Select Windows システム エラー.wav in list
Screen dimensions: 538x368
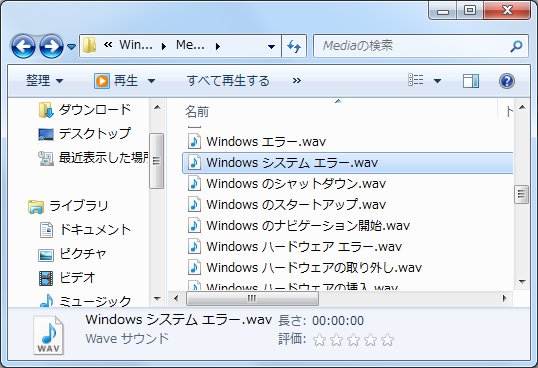(348, 163)
